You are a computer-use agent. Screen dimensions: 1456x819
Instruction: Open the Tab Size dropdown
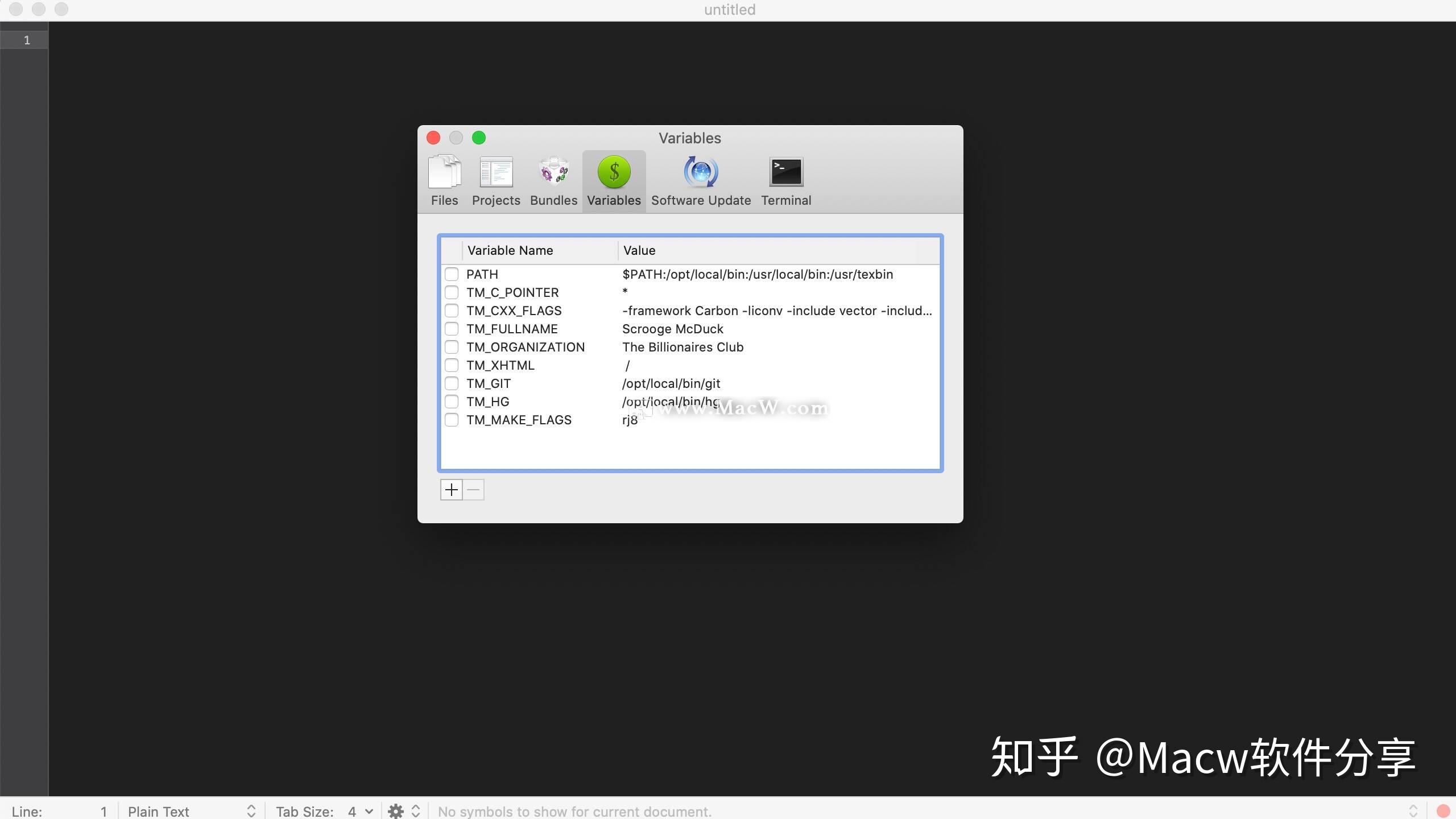pyautogui.click(x=361, y=810)
